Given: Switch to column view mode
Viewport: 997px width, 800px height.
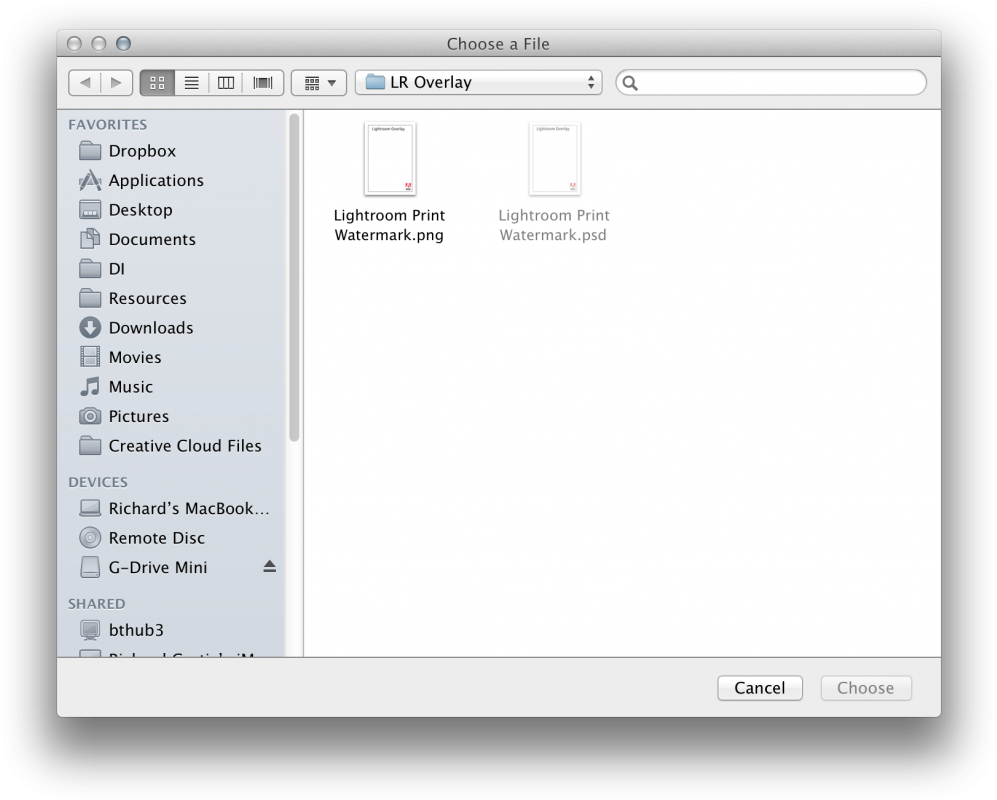Looking at the screenshot, I should [x=226, y=82].
